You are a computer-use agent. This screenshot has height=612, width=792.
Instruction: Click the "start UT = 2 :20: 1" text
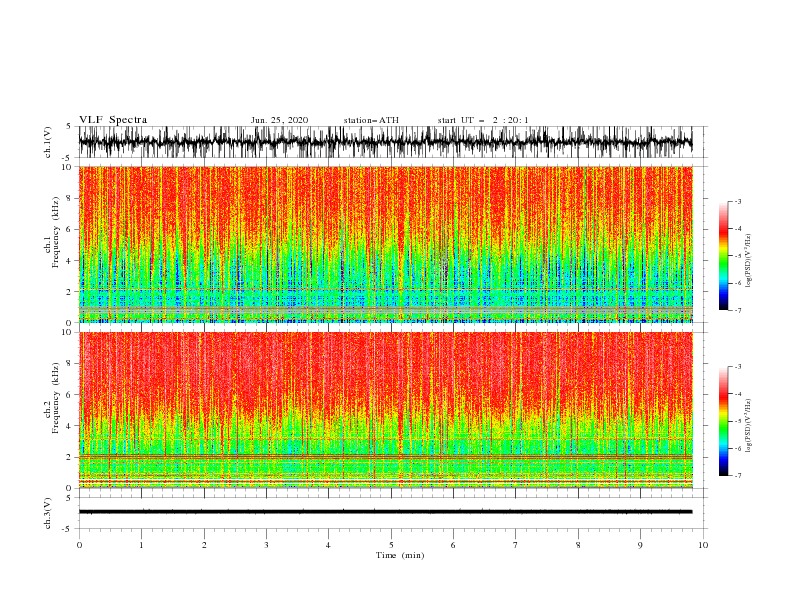point(483,120)
